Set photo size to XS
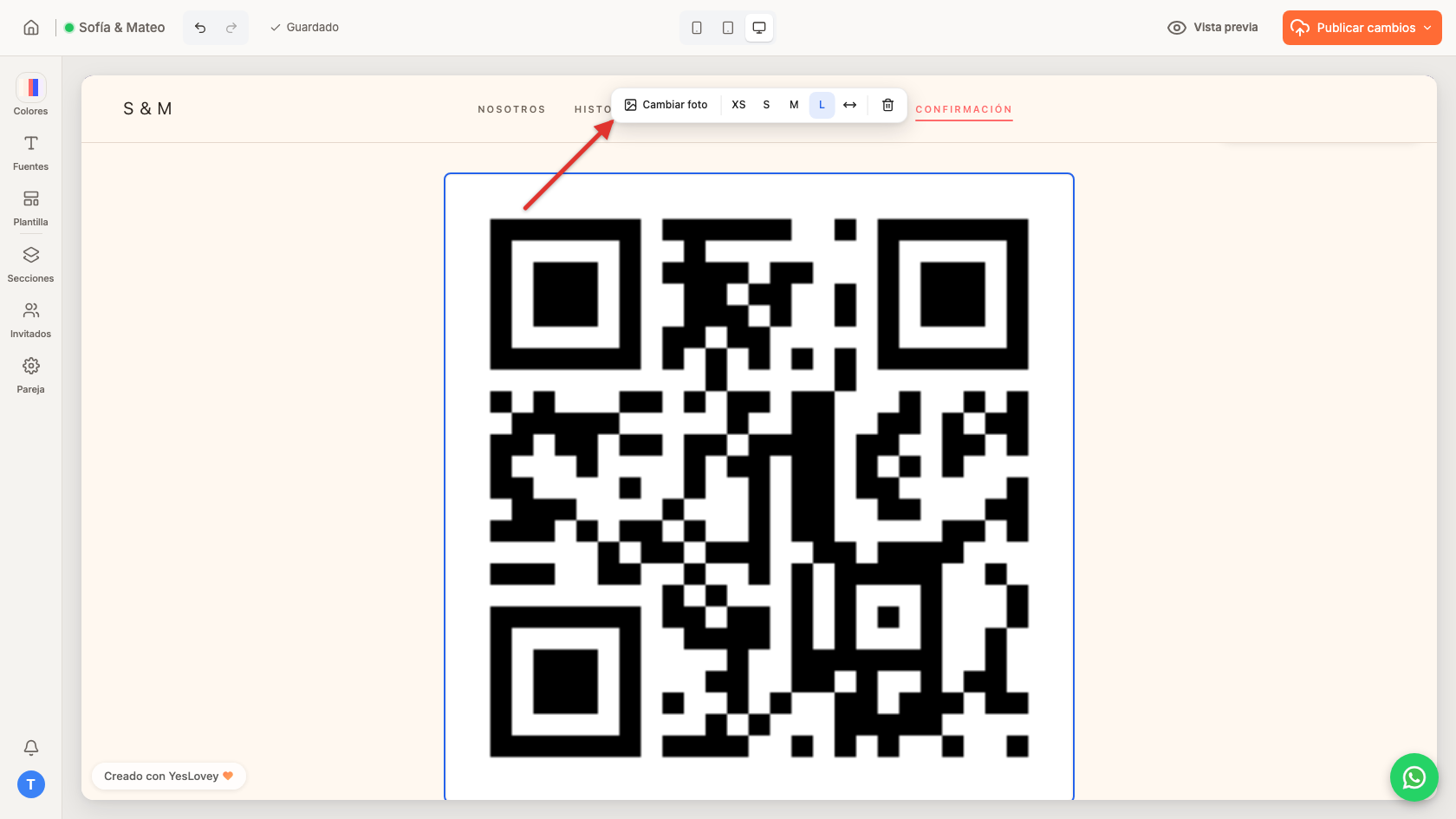 (x=738, y=105)
